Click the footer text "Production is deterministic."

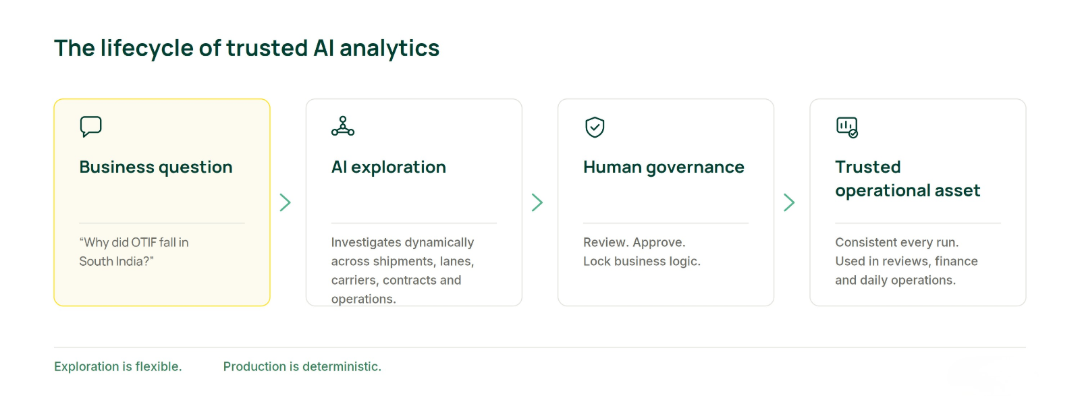(x=302, y=366)
